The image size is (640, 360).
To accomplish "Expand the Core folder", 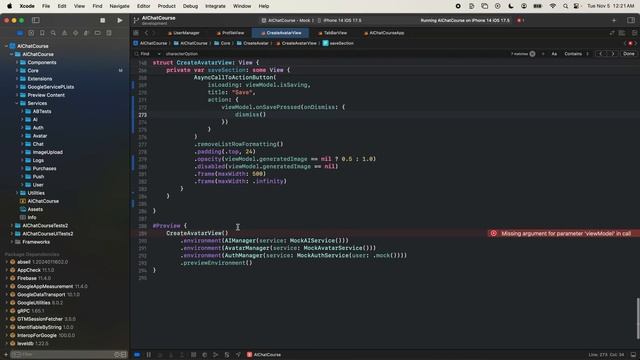I will pyautogui.click(x=17, y=71).
